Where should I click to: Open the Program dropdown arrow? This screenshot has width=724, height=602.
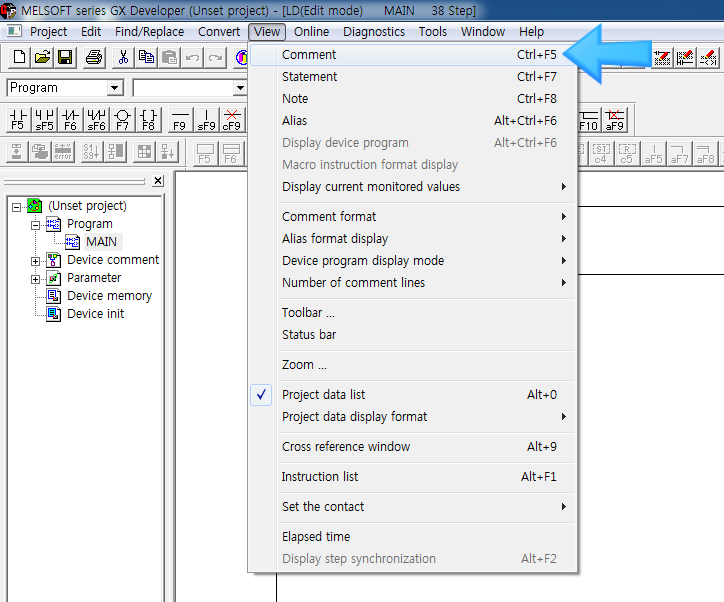coord(114,88)
